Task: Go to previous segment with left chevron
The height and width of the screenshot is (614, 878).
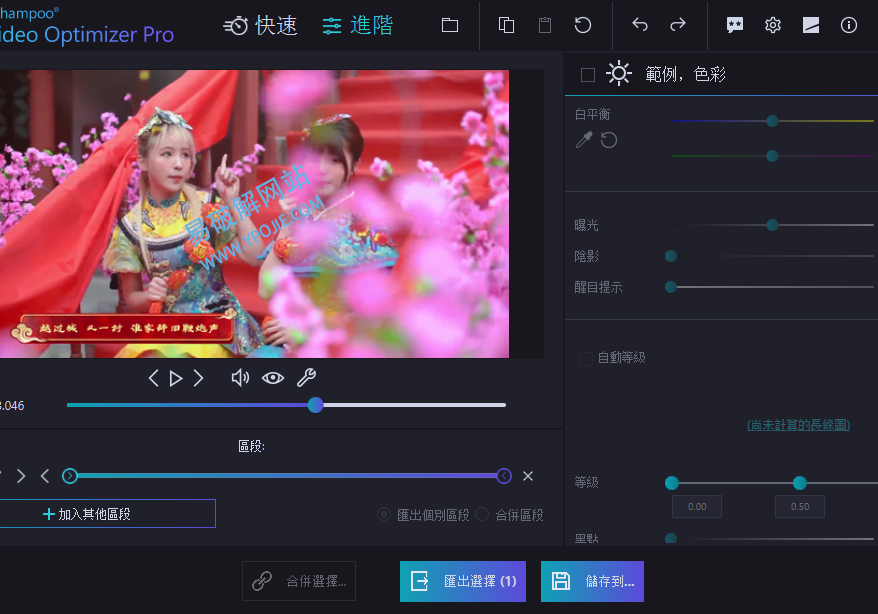Action: tap(45, 476)
